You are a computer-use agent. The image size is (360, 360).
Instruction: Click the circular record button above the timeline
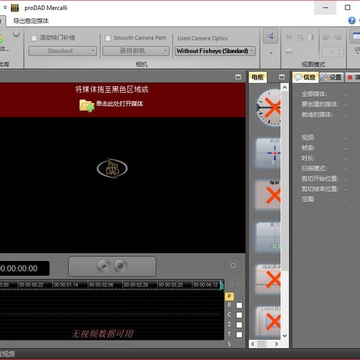click(x=233, y=265)
